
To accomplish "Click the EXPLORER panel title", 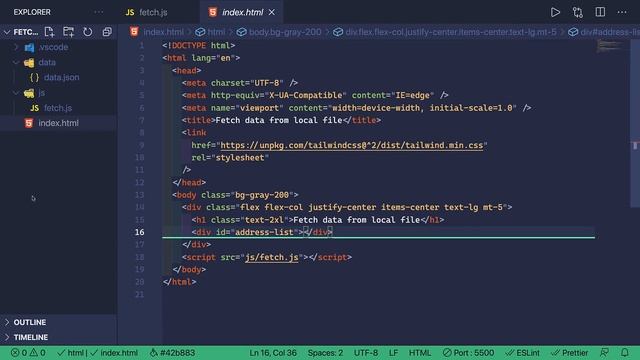I will (x=32, y=12).
